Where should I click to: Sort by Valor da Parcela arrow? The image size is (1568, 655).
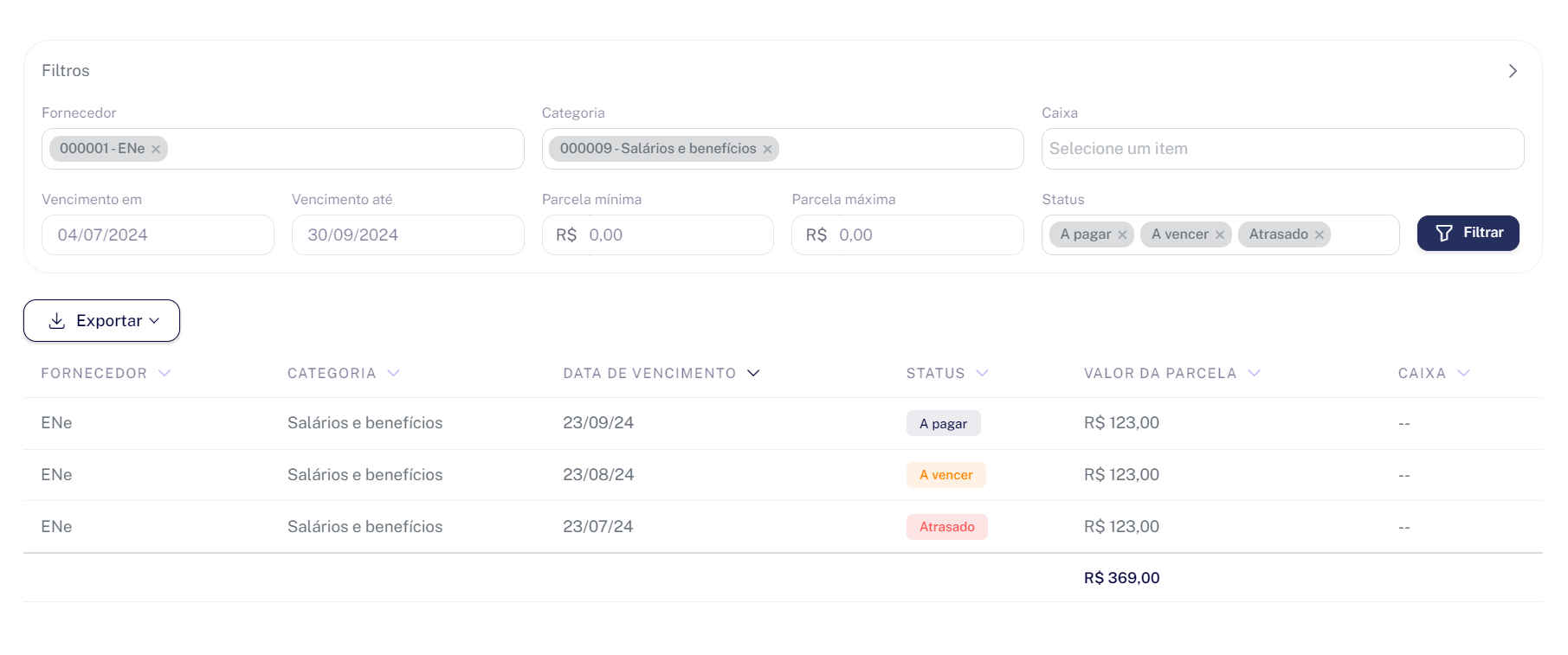1255,373
